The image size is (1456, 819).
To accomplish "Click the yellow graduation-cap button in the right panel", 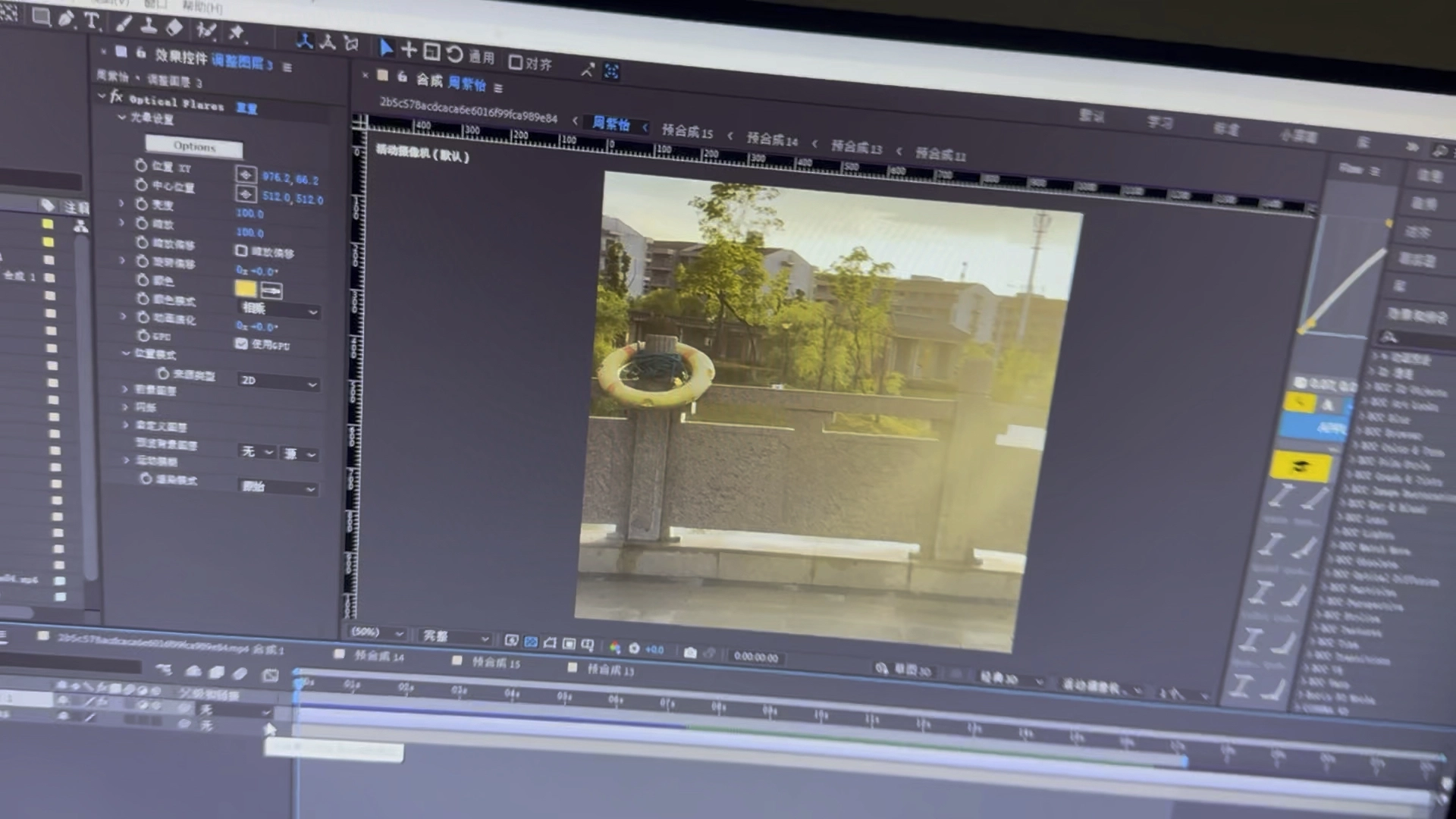I will pyautogui.click(x=1300, y=466).
